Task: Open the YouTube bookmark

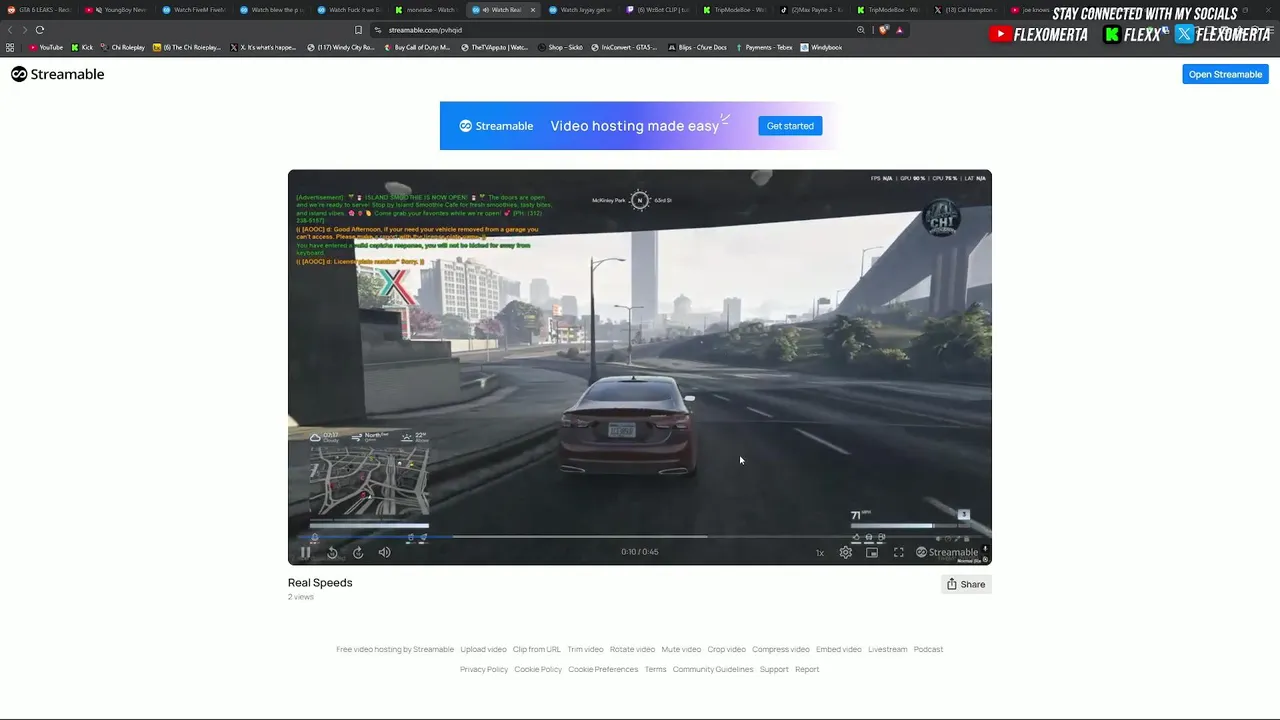Action: (x=46, y=47)
